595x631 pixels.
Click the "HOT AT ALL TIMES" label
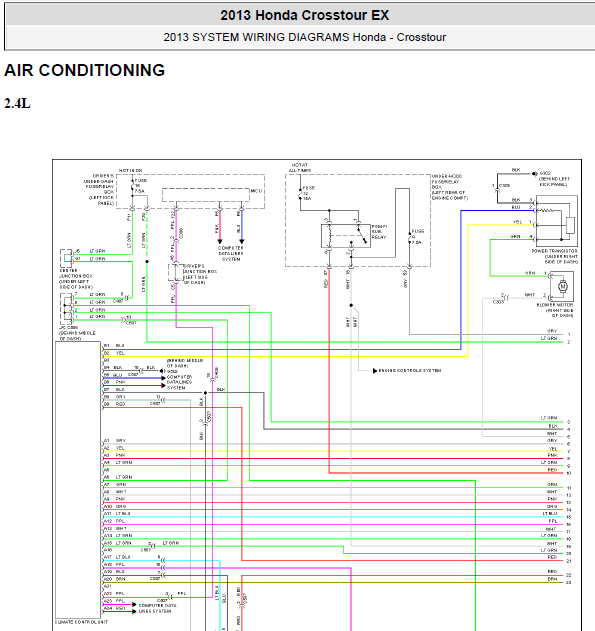click(x=300, y=168)
